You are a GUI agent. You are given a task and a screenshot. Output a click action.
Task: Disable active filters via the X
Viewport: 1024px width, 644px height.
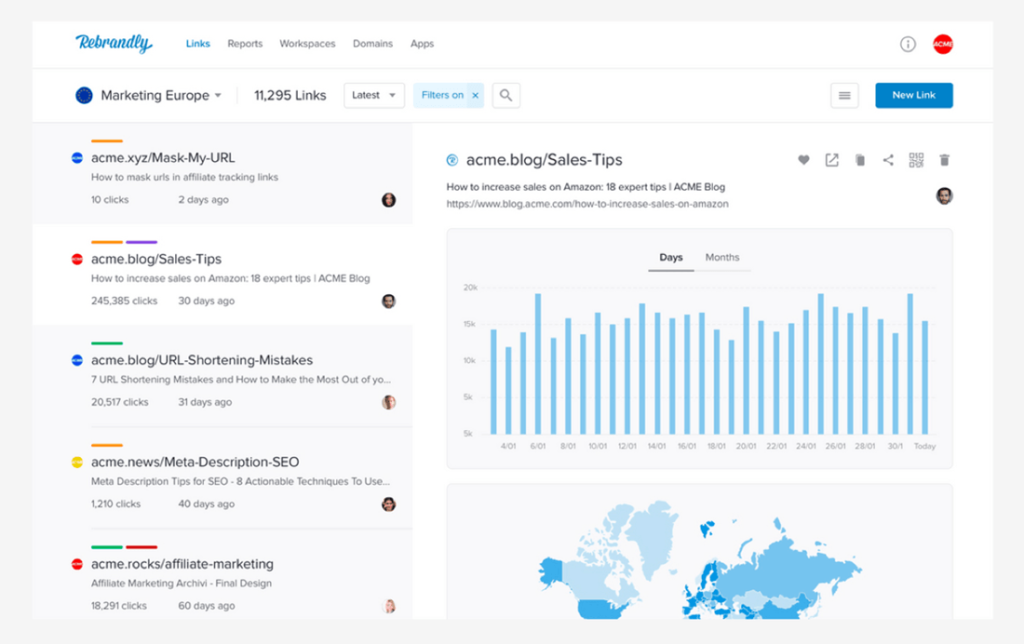click(x=475, y=95)
